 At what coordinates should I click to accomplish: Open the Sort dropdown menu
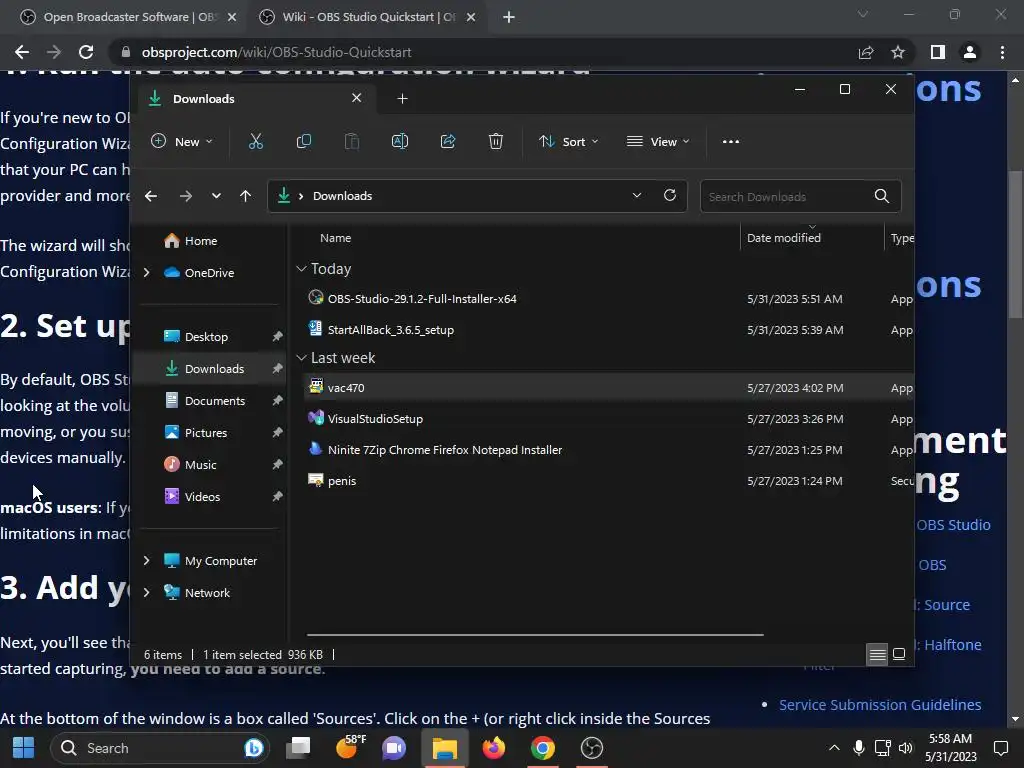coord(569,142)
